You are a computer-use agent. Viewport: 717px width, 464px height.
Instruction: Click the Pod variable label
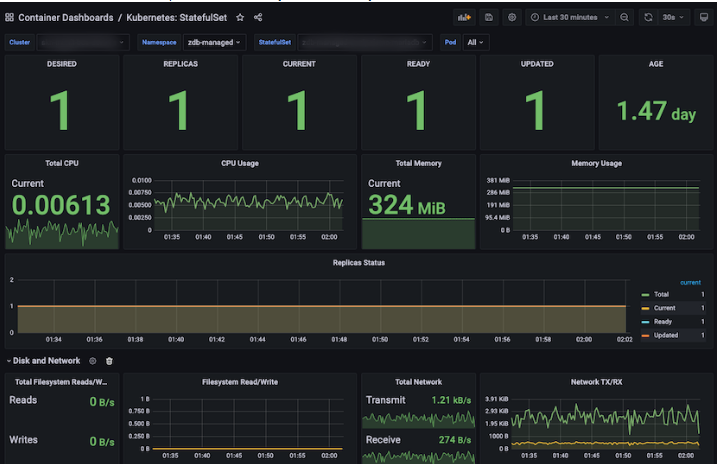point(450,42)
